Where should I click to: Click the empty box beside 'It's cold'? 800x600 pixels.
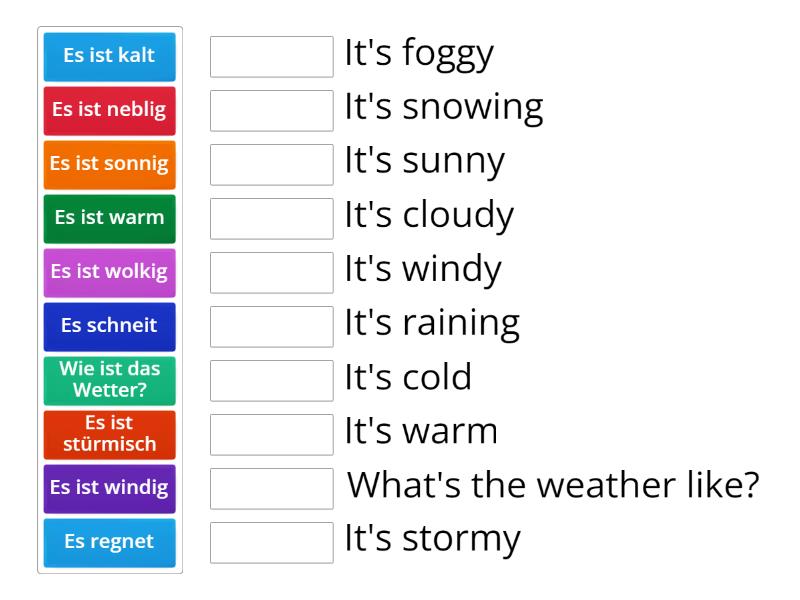click(272, 381)
